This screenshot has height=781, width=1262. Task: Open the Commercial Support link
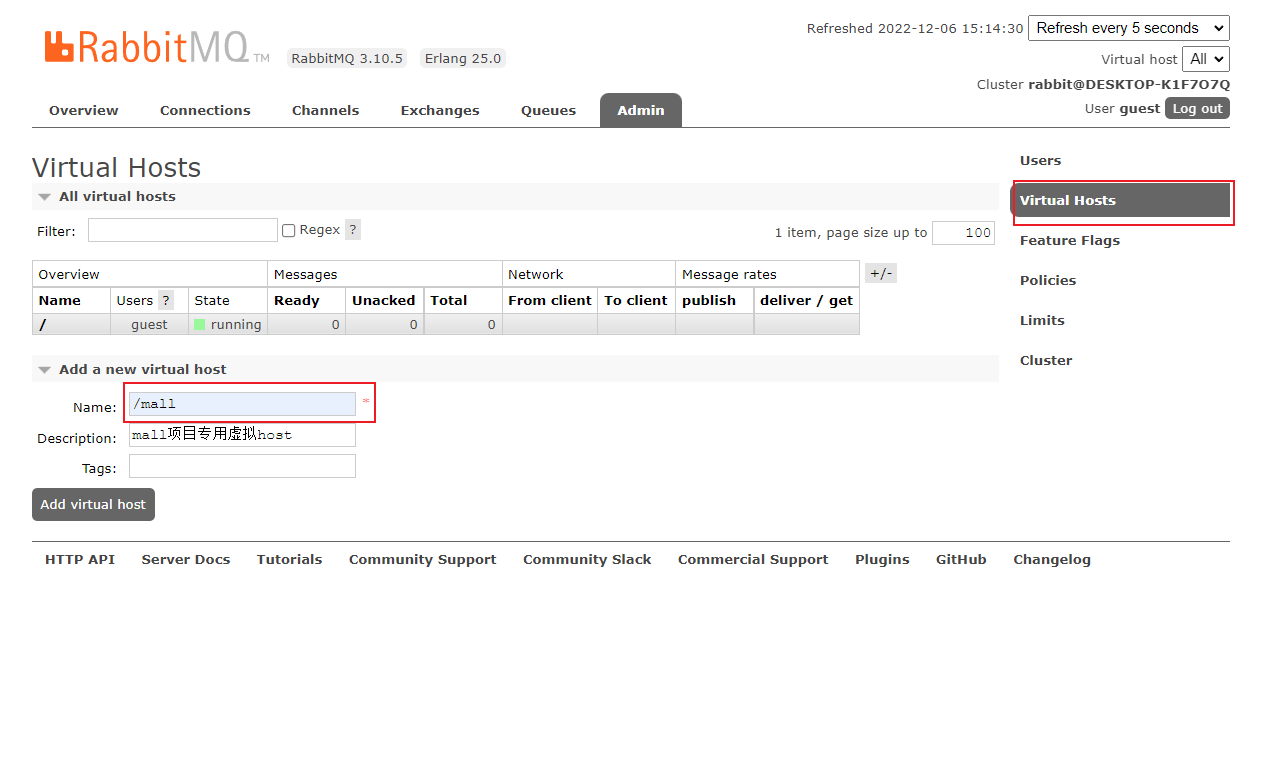[753, 560]
